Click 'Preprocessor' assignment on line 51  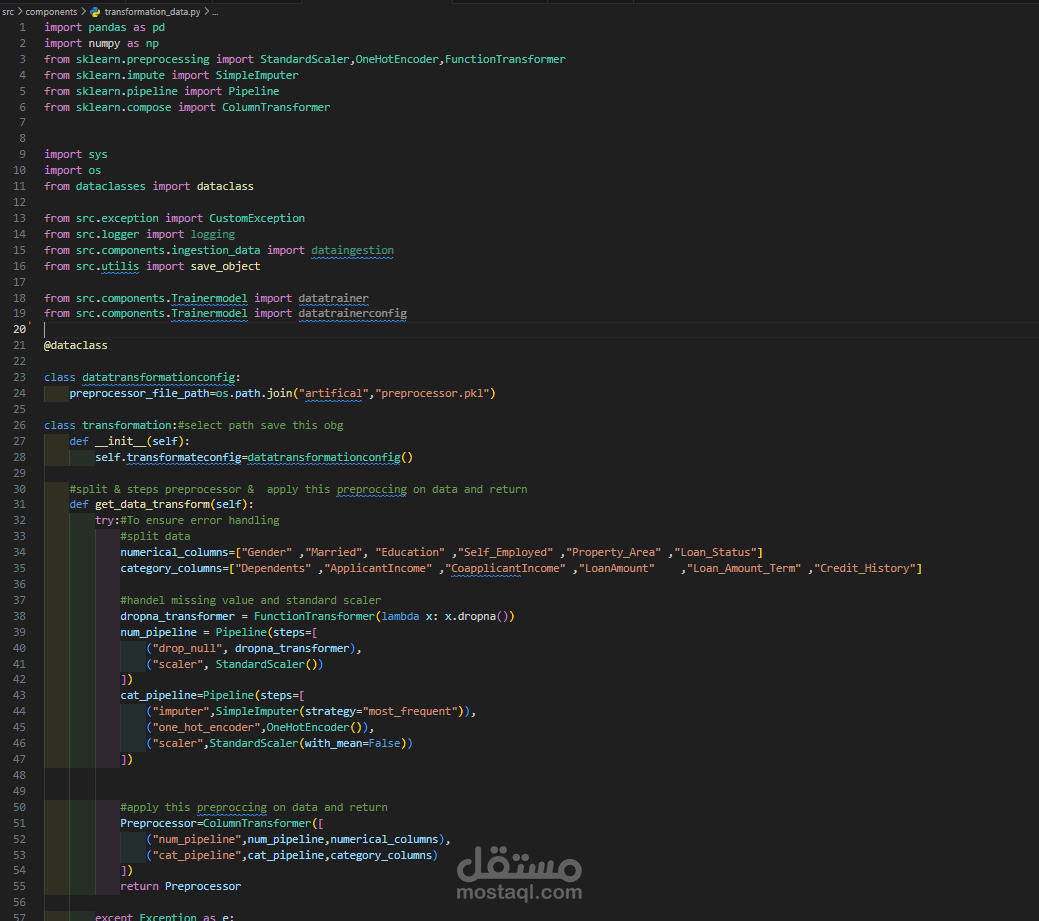(x=158, y=823)
